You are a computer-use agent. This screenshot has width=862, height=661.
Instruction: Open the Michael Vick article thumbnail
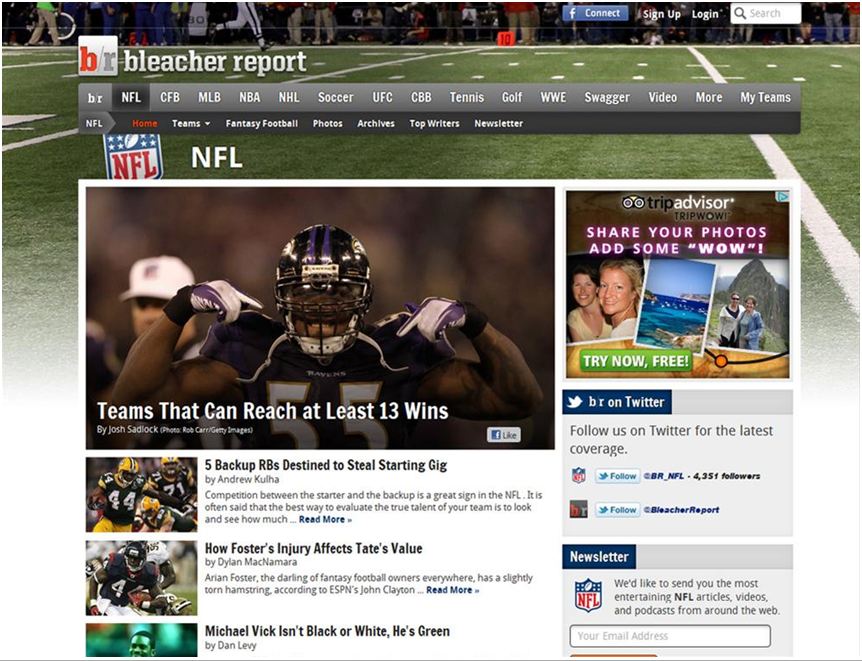point(141,640)
